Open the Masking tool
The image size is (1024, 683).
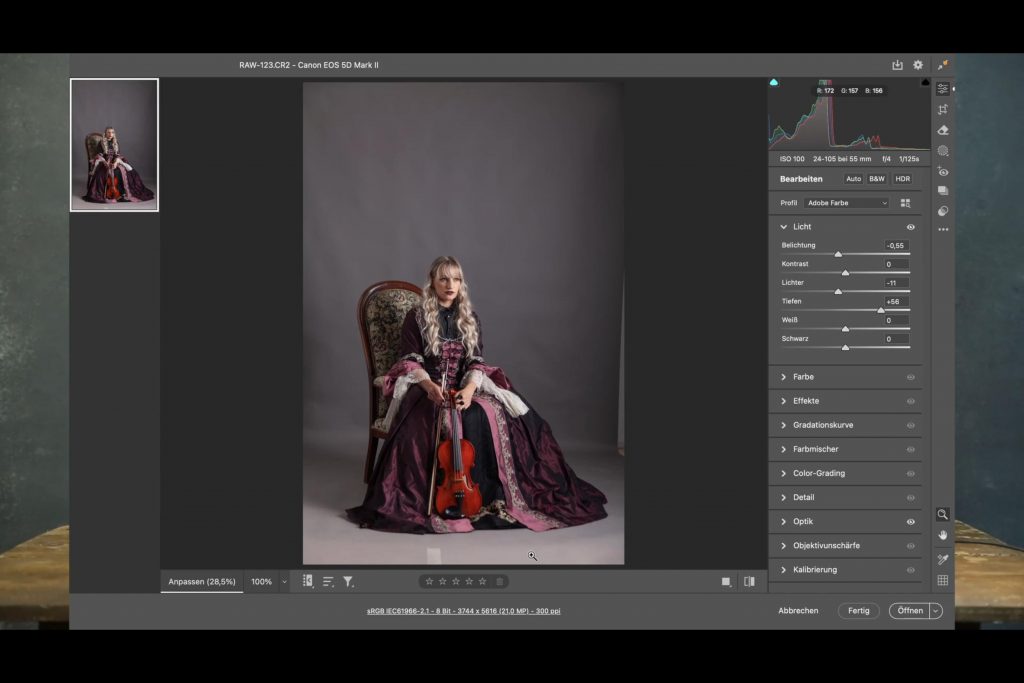click(942, 151)
